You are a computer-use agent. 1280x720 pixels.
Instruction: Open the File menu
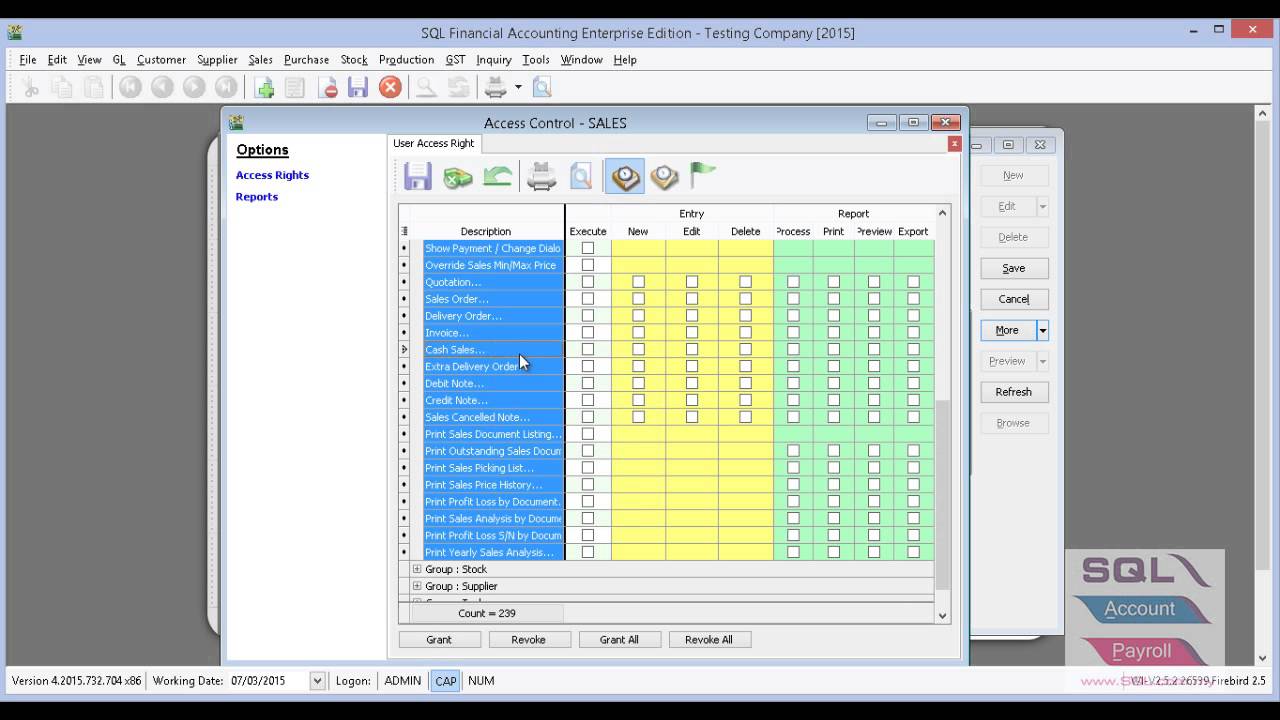tap(28, 60)
